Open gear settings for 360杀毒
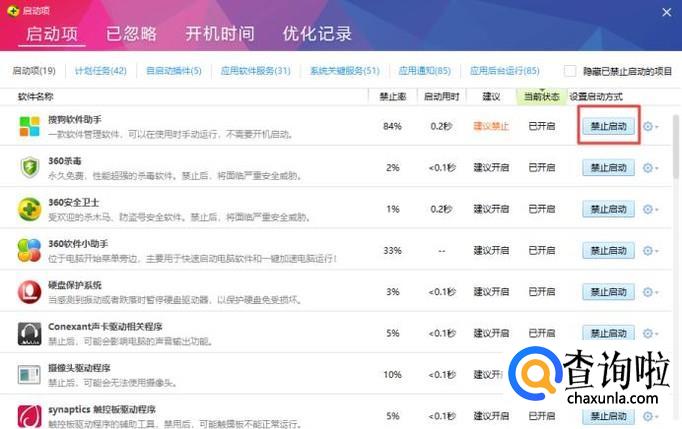This screenshot has height=429, width=682. point(650,168)
